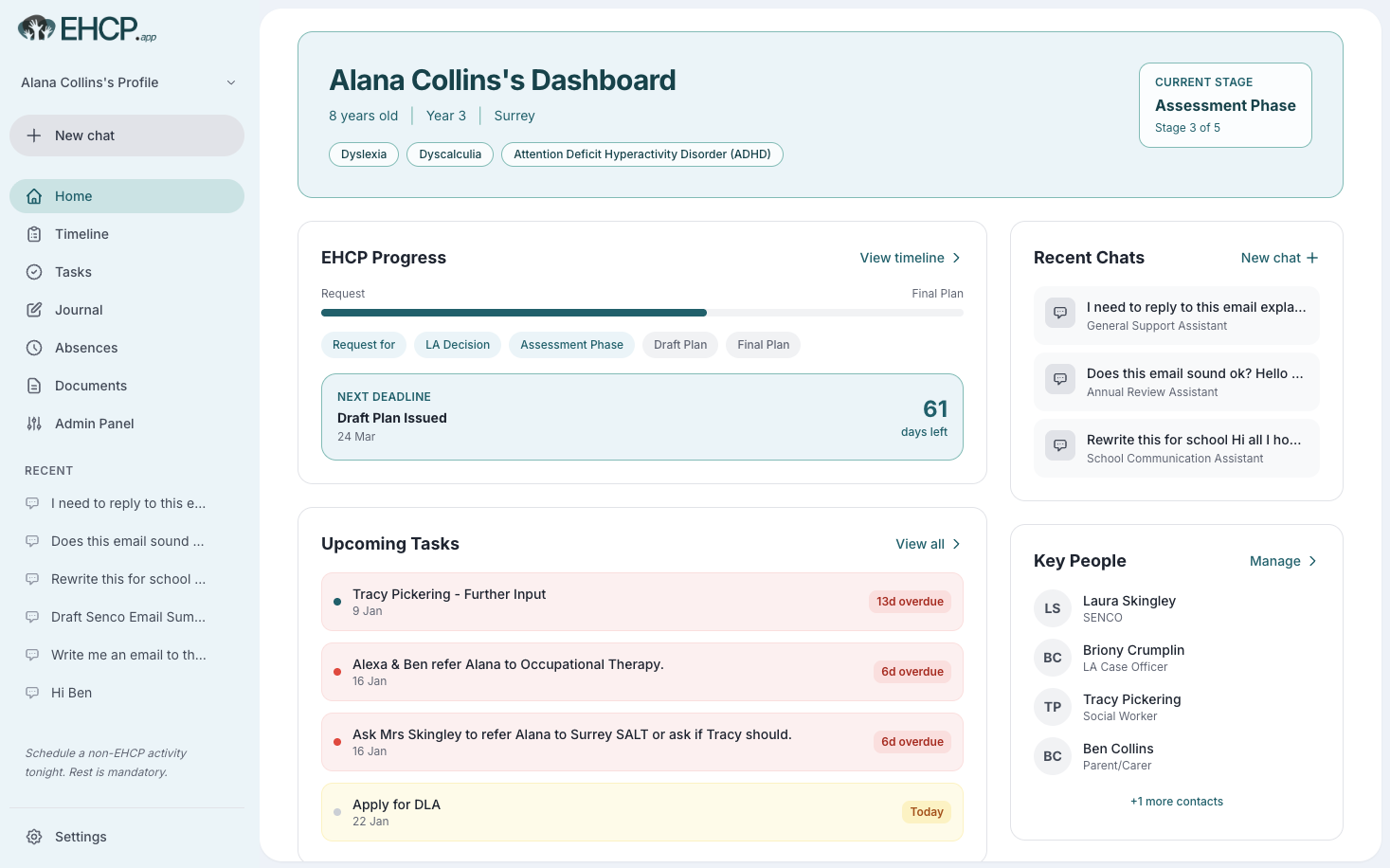Image resolution: width=1390 pixels, height=868 pixels.
Task: Click the Current Stage 'Assessment Phase' box
Action: 1225,105
